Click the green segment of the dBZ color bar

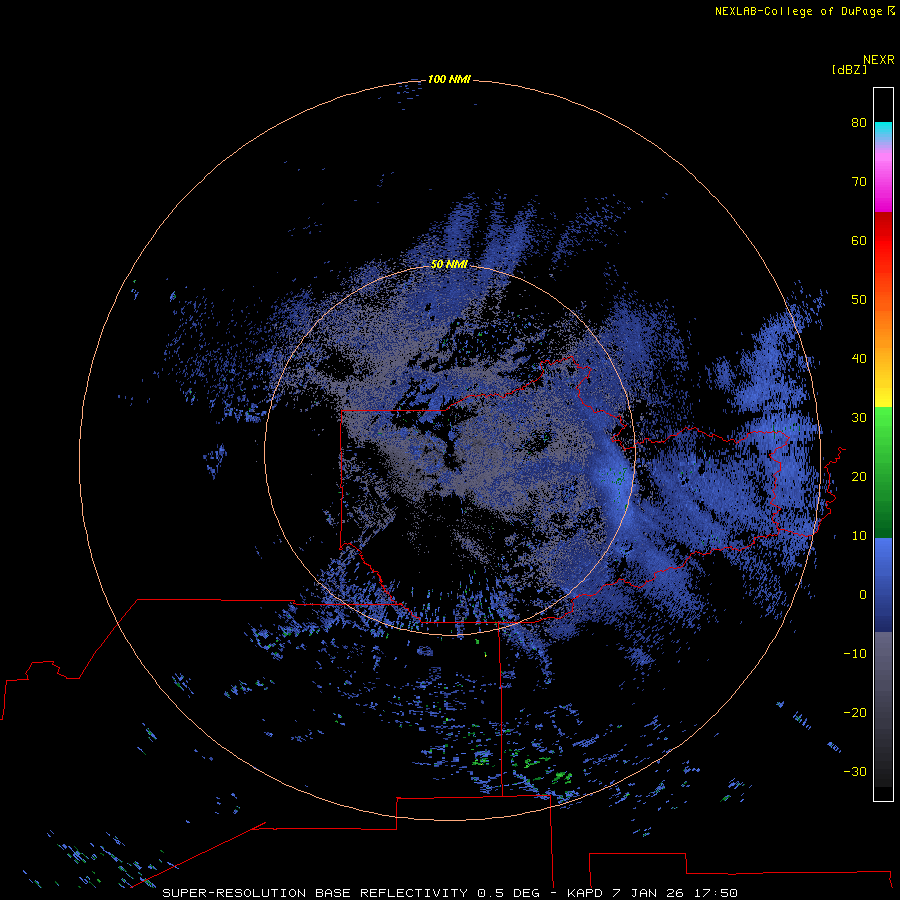[x=883, y=472]
